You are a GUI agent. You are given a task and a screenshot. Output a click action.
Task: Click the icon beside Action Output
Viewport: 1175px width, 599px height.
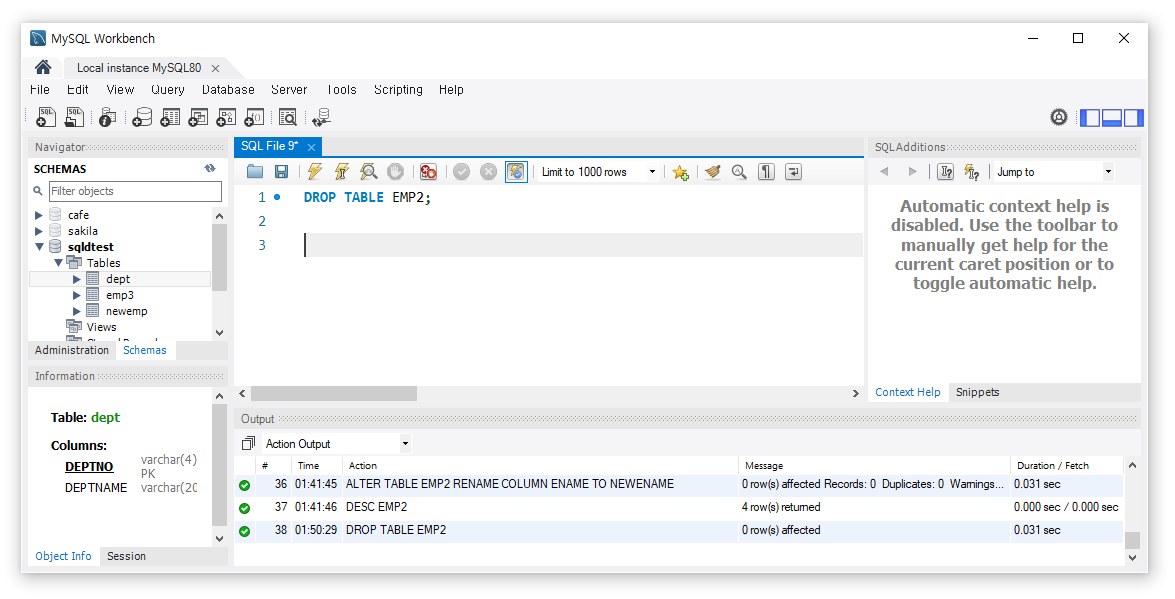coord(249,443)
